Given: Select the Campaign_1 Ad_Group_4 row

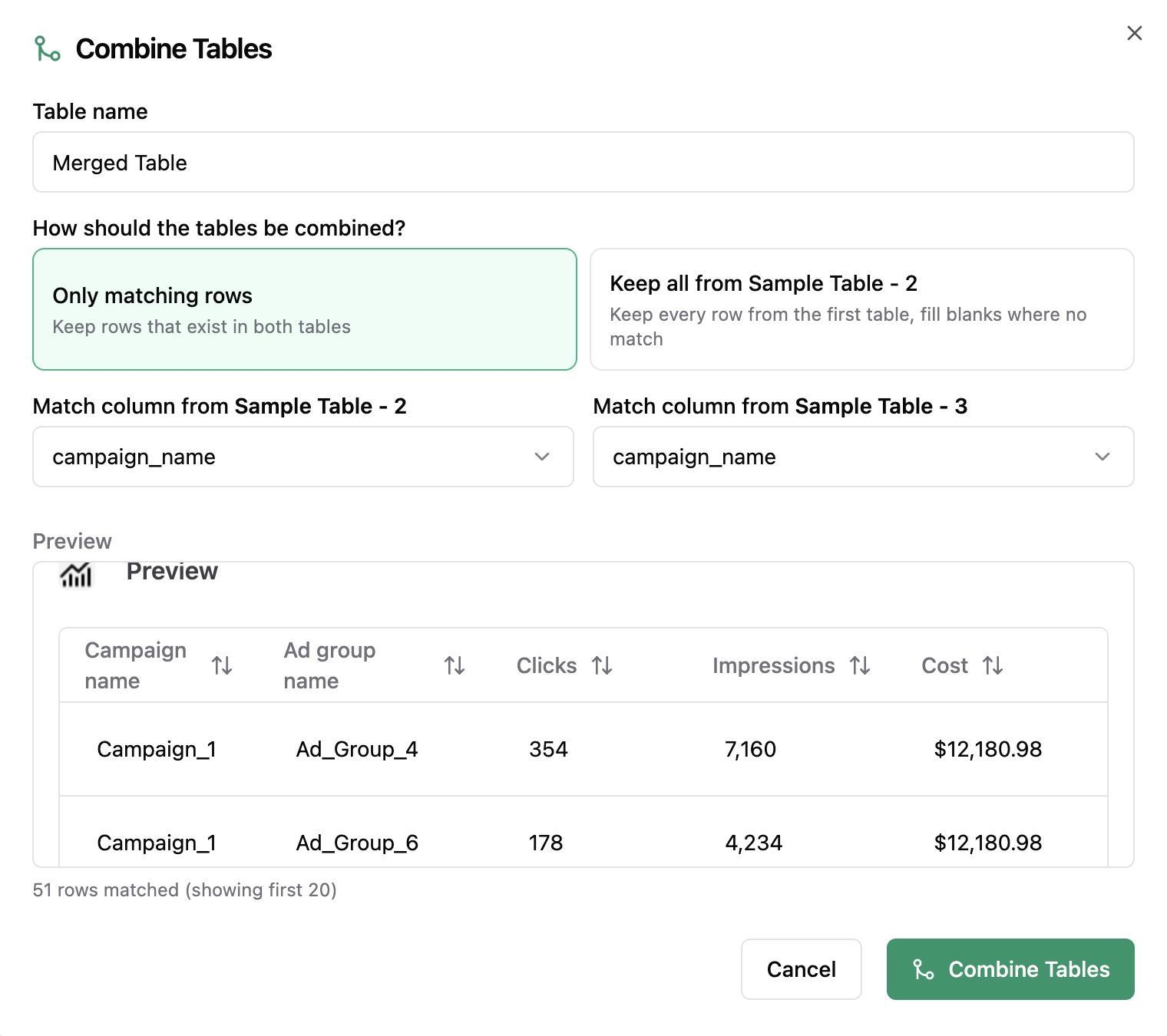Looking at the screenshot, I should (583, 749).
